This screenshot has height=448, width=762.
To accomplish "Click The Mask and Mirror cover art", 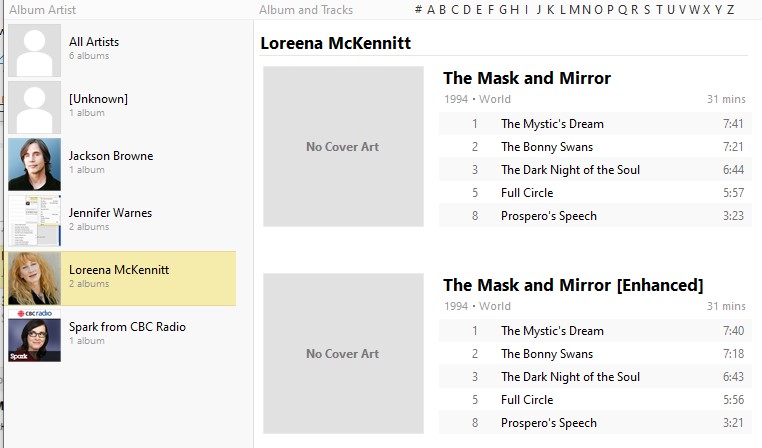I will [343, 147].
